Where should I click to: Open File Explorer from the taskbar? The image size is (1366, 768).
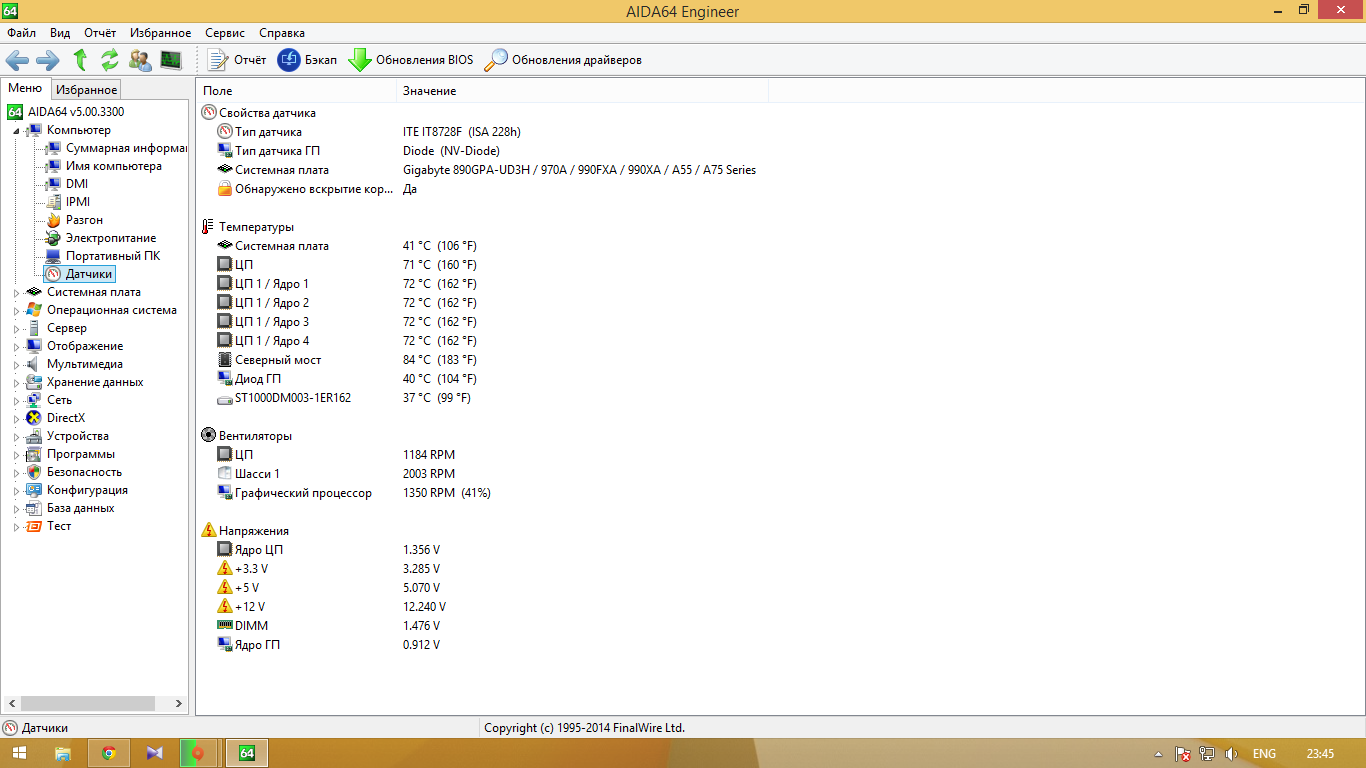(62, 753)
